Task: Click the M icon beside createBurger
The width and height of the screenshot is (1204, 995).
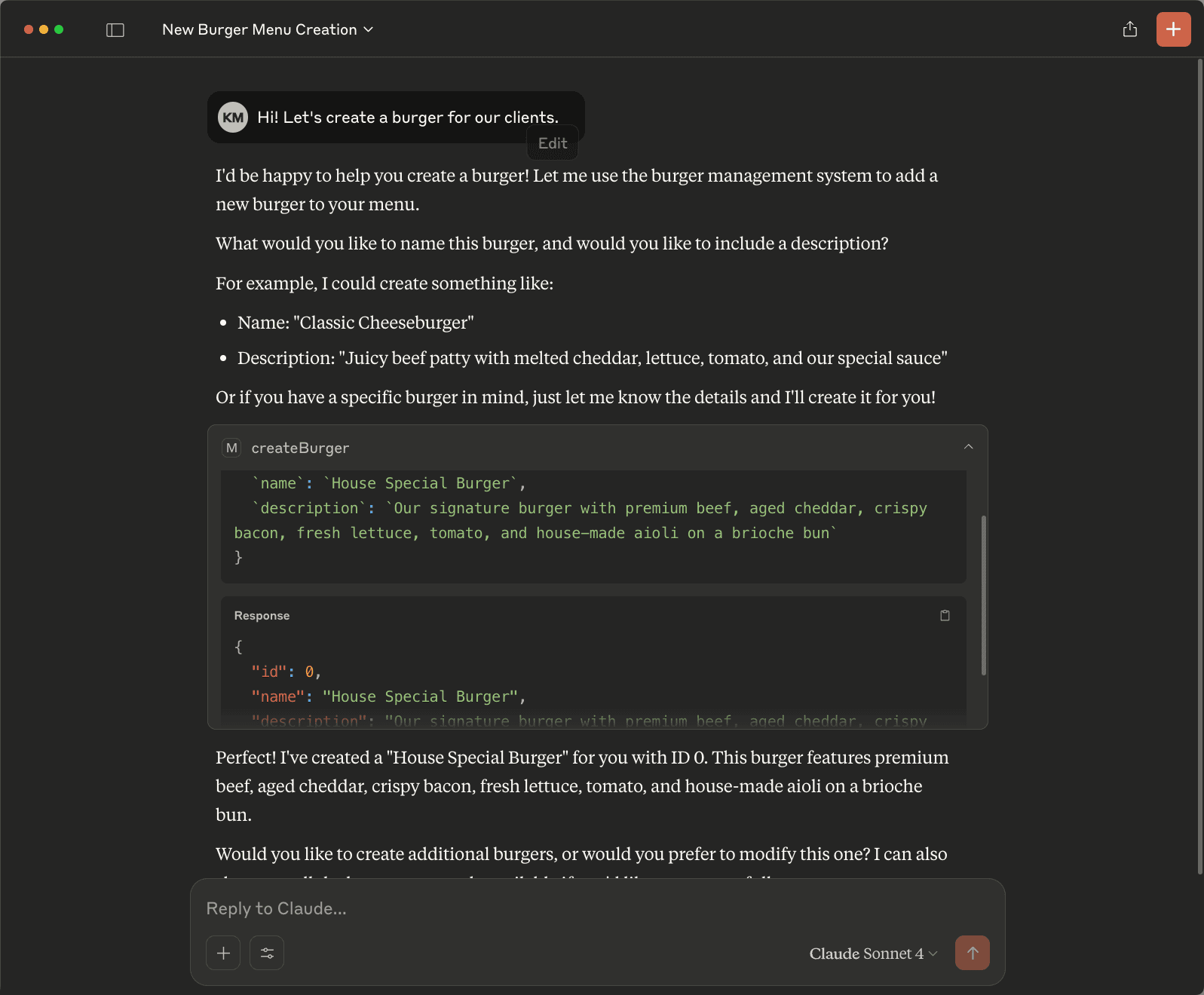Action: (x=231, y=448)
